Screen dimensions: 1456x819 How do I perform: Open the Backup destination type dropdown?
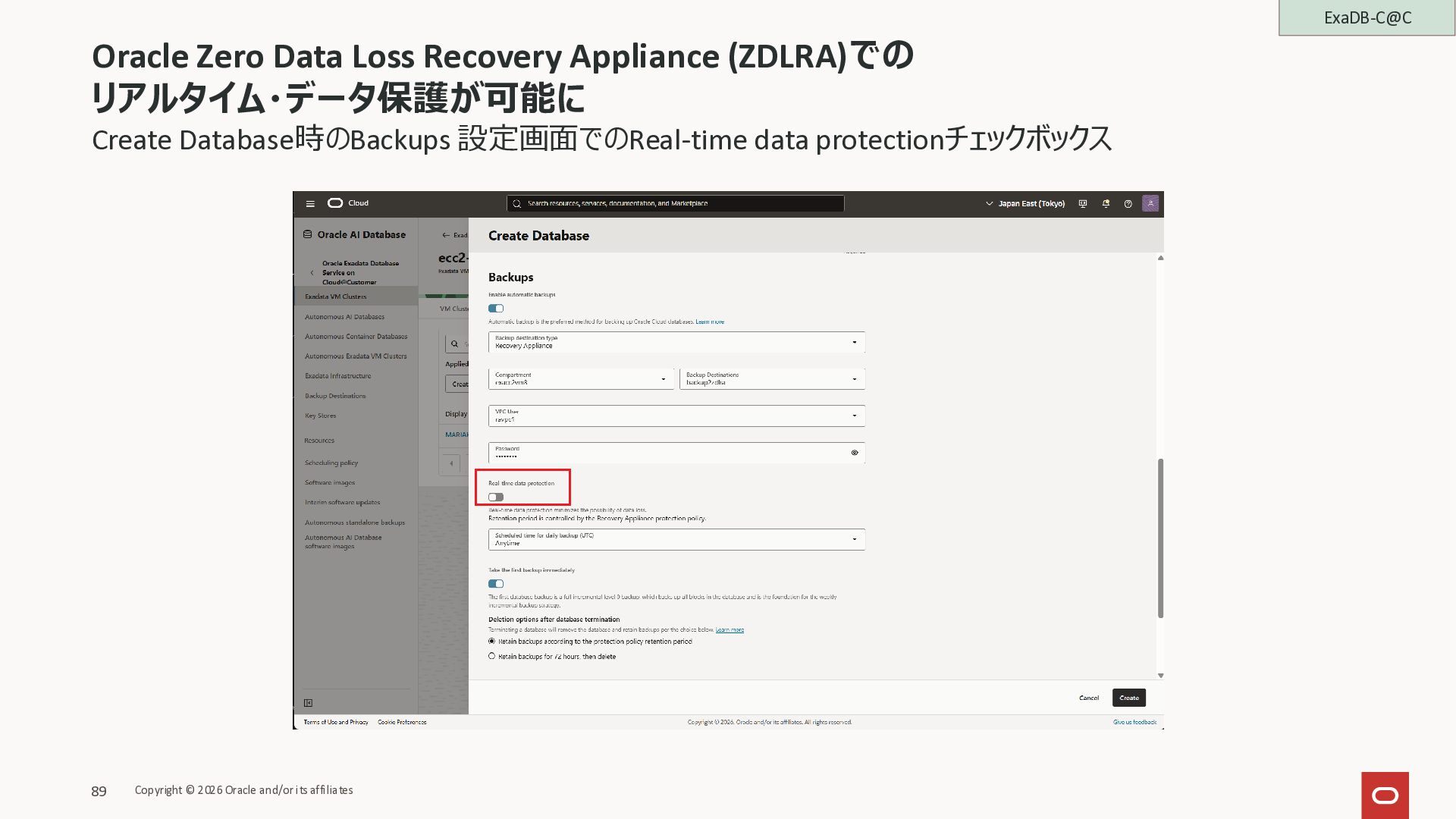676,342
